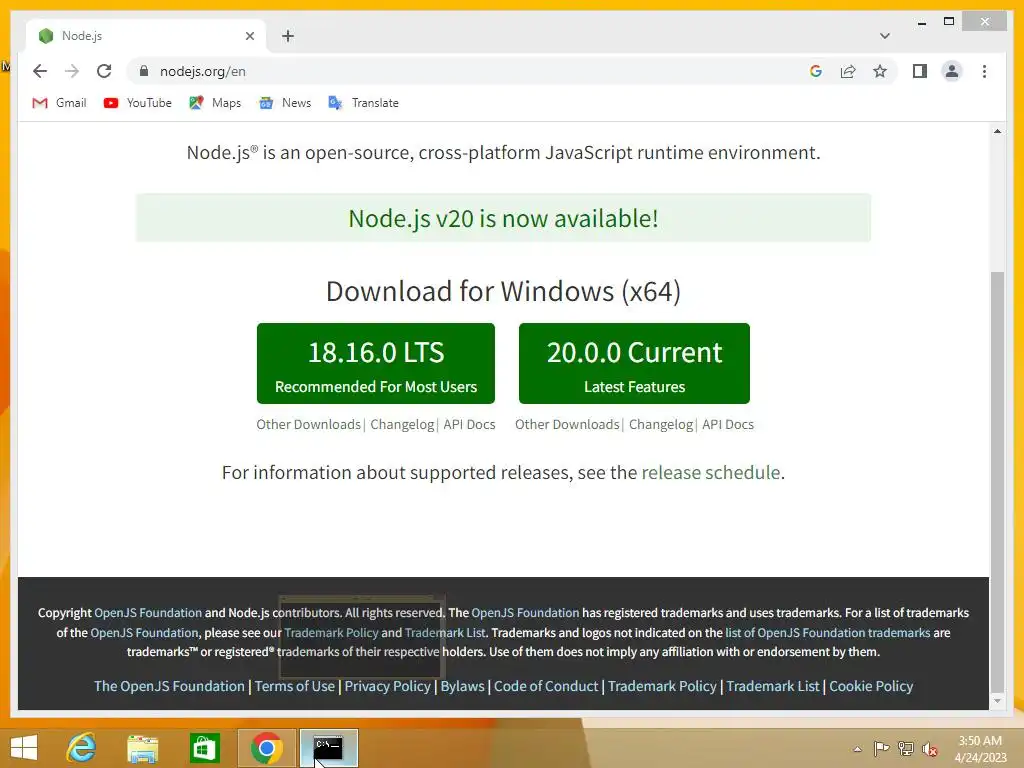Open Bylaws footer link
Image resolution: width=1024 pixels, height=768 pixels.
click(462, 686)
